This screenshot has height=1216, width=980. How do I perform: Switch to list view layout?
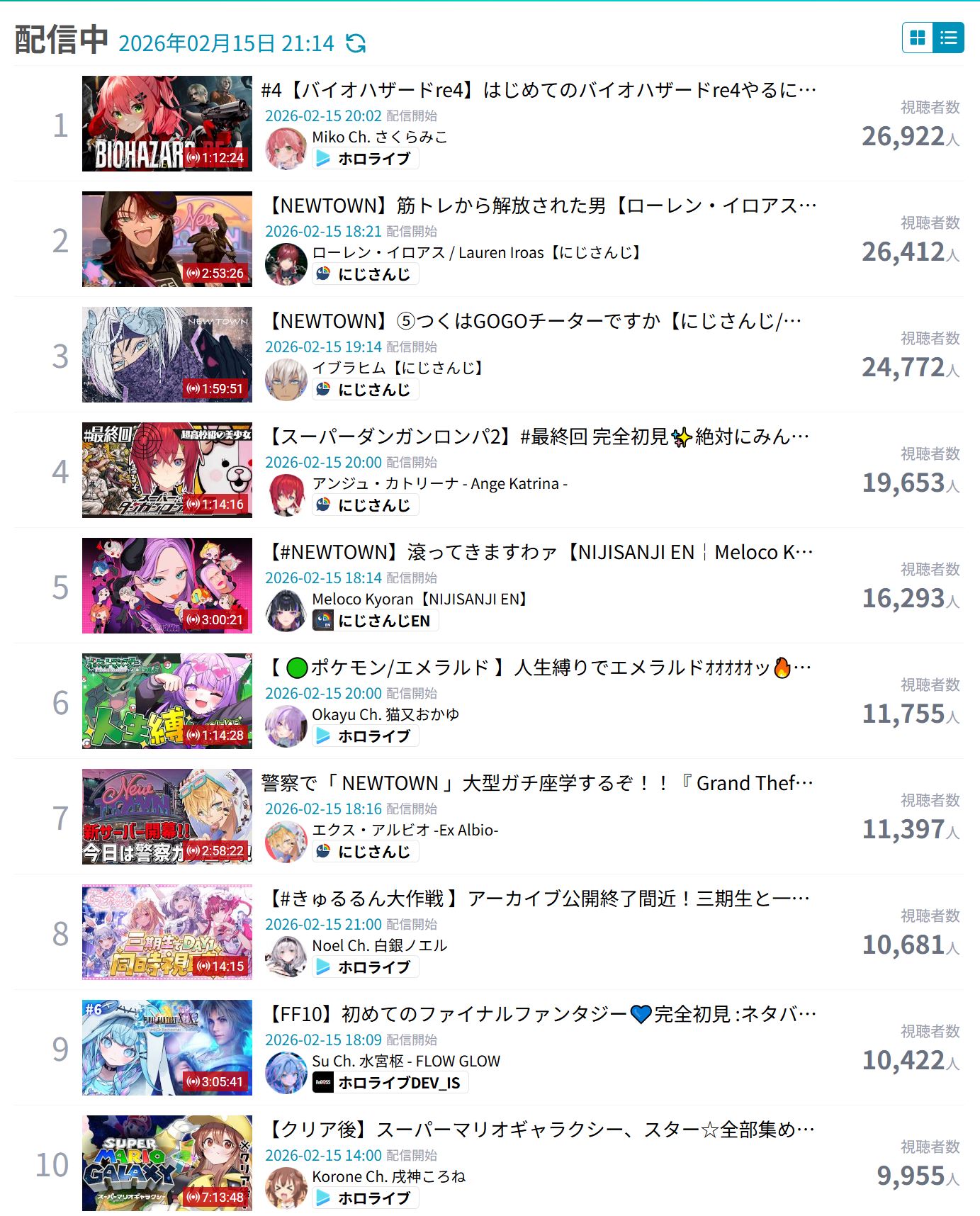[948, 38]
